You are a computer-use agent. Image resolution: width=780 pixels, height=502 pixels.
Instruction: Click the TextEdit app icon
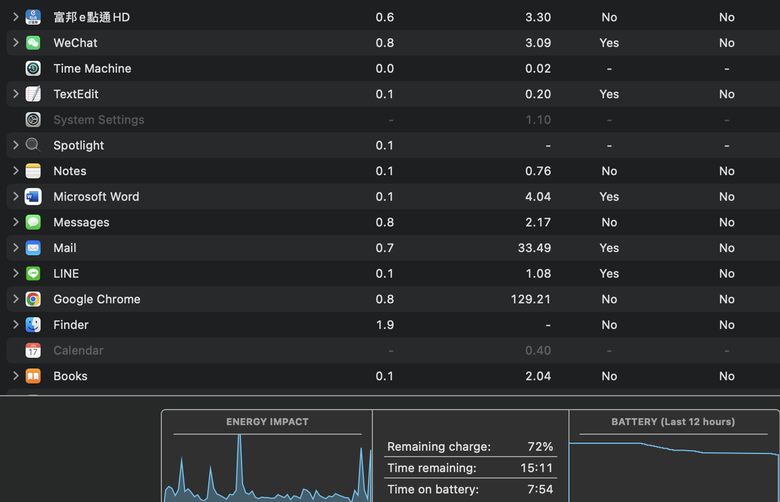pyautogui.click(x=33, y=94)
